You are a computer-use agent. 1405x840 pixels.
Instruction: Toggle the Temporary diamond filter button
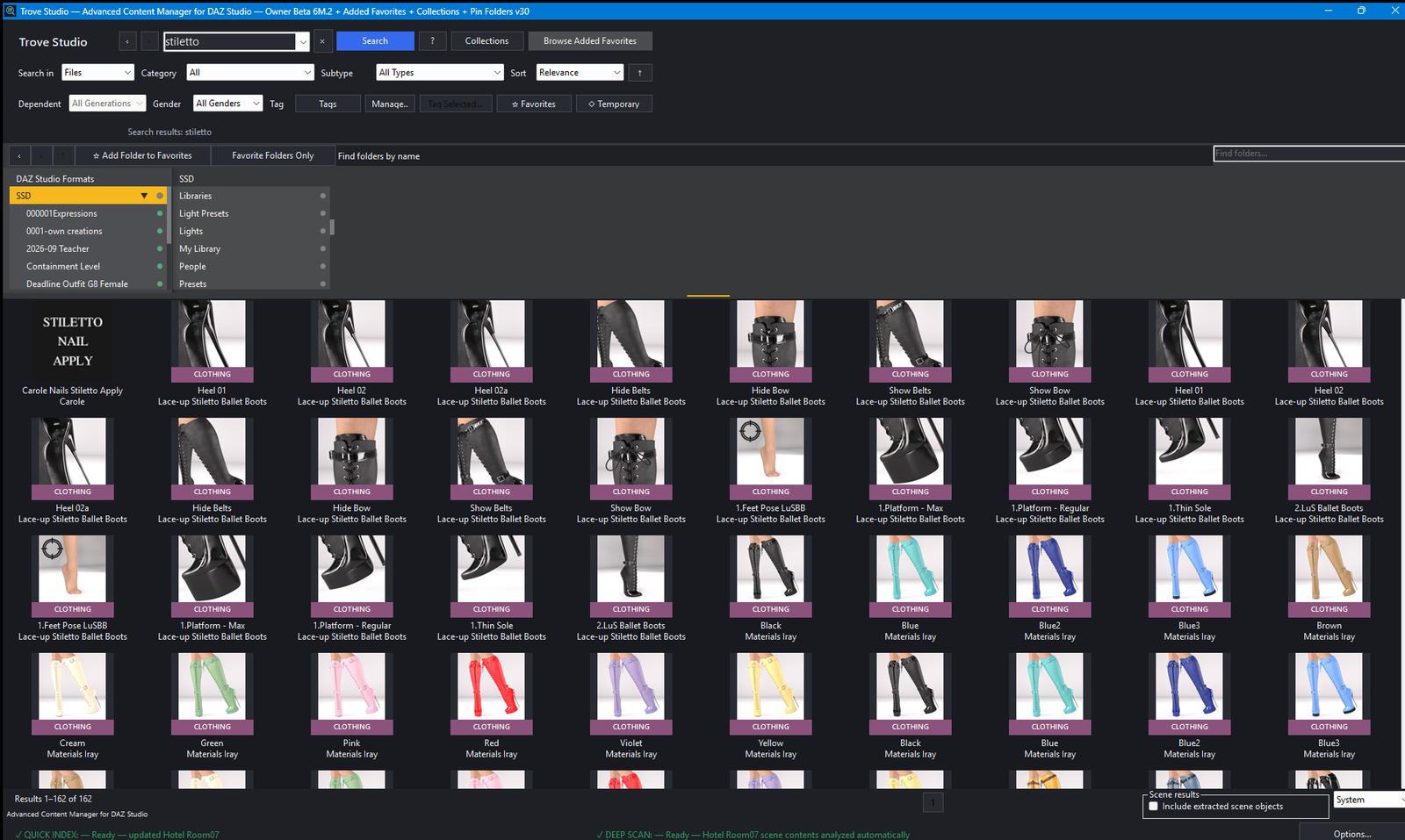click(x=614, y=104)
